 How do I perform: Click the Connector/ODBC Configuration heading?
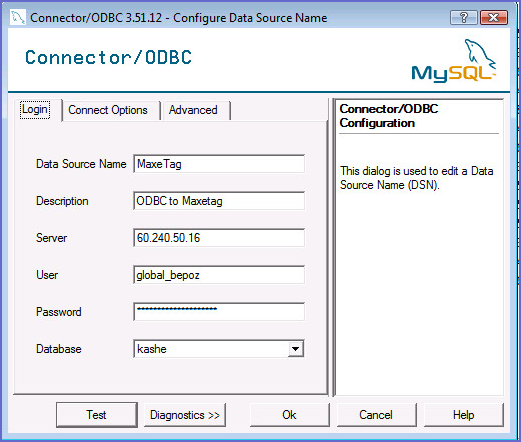tap(389, 116)
